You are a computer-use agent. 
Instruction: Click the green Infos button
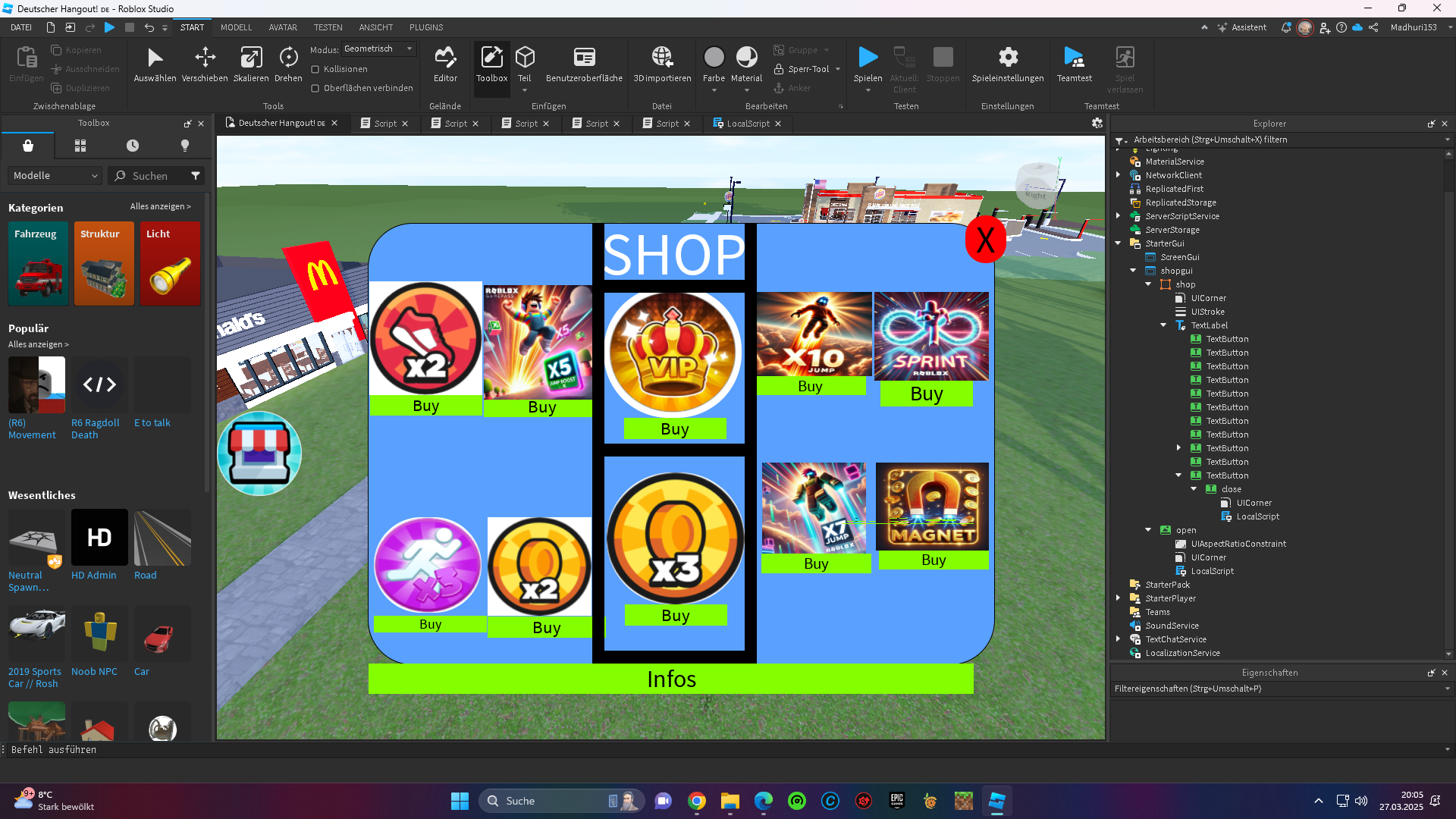[x=670, y=679]
